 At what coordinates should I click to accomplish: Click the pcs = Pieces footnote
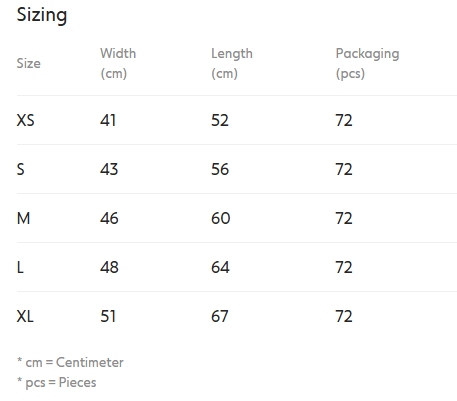[x=57, y=382]
